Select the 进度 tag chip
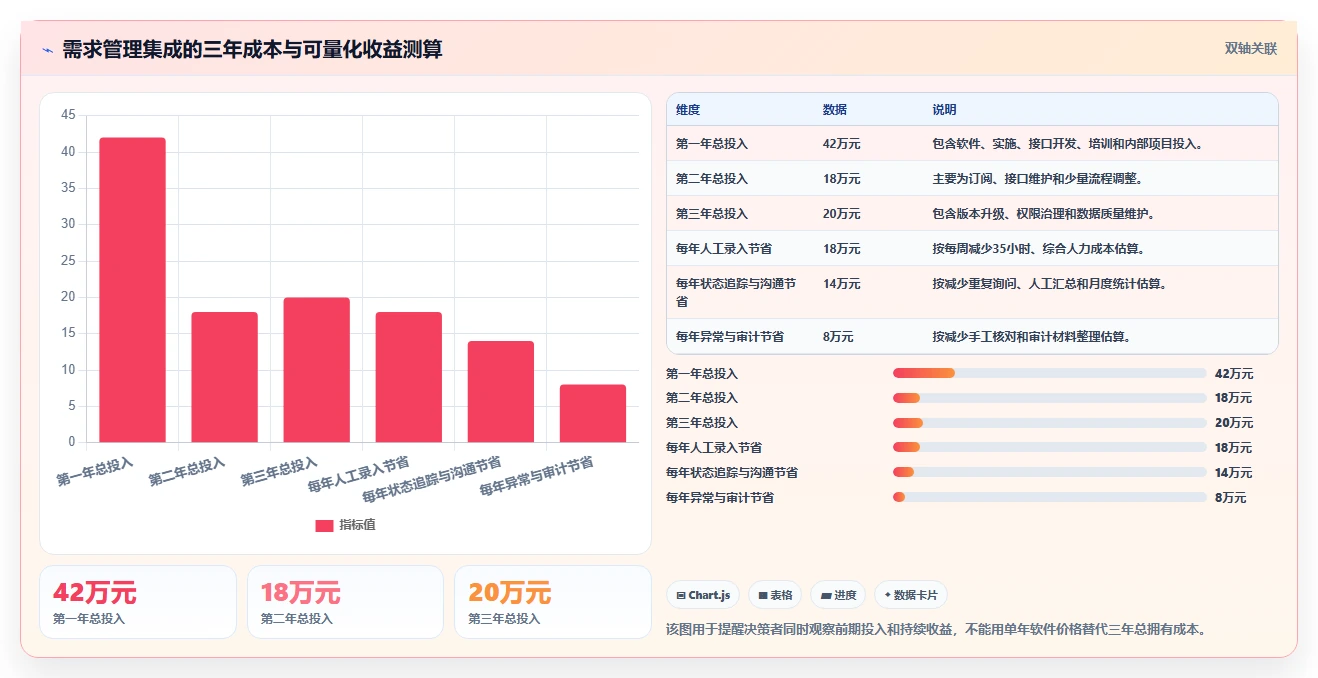The height and width of the screenshot is (678, 1318). tap(838, 595)
